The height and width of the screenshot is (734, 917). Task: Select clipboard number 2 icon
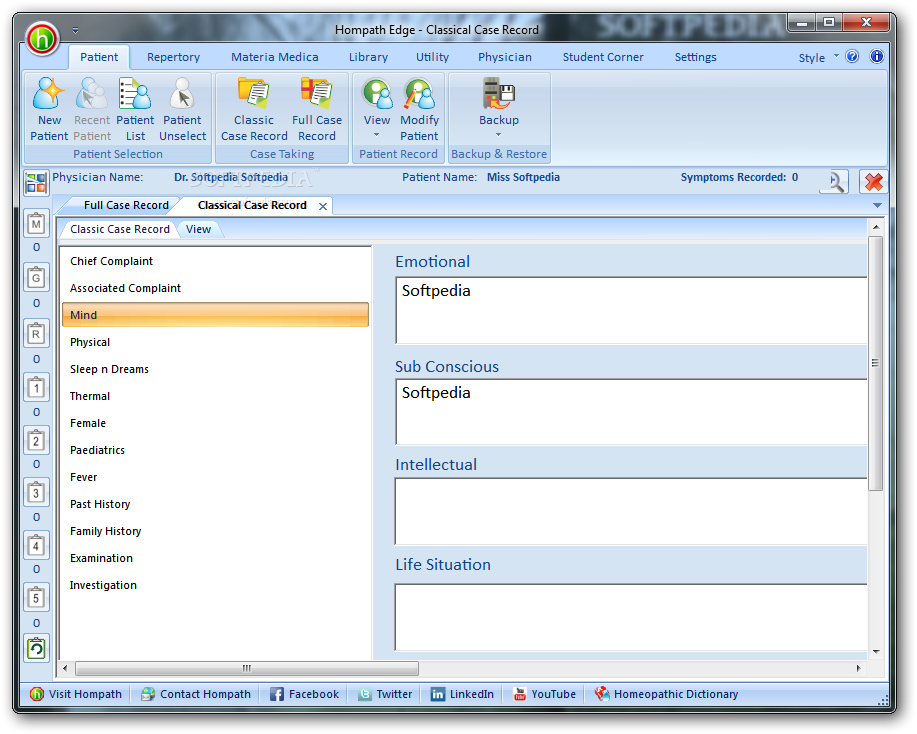coord(36,440)
